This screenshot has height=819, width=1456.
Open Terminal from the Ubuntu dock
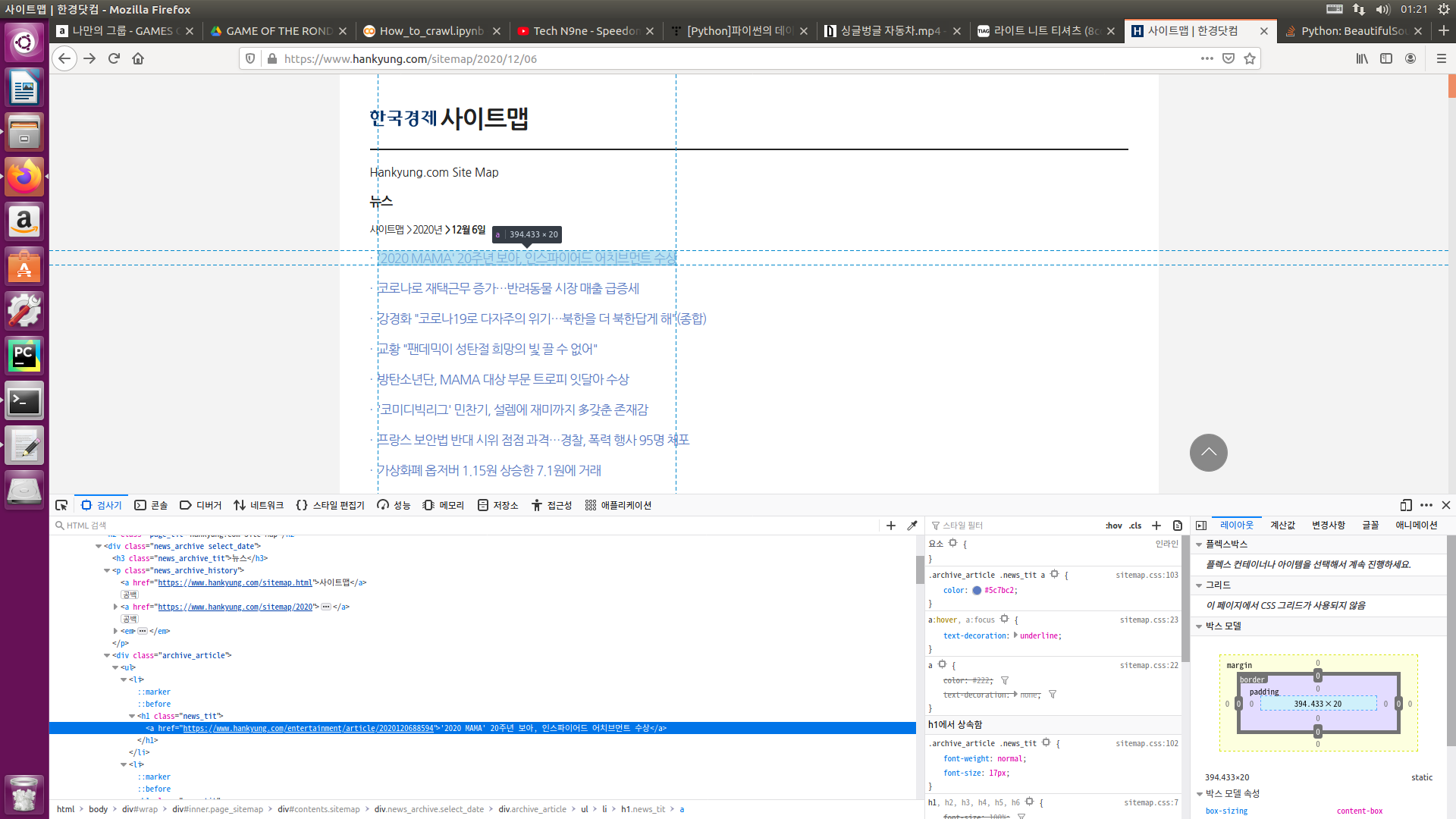coord(24,401)
